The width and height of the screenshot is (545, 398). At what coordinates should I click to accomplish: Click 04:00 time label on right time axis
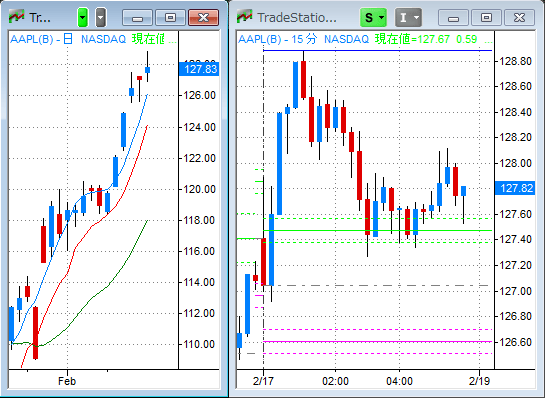point(399,381)
